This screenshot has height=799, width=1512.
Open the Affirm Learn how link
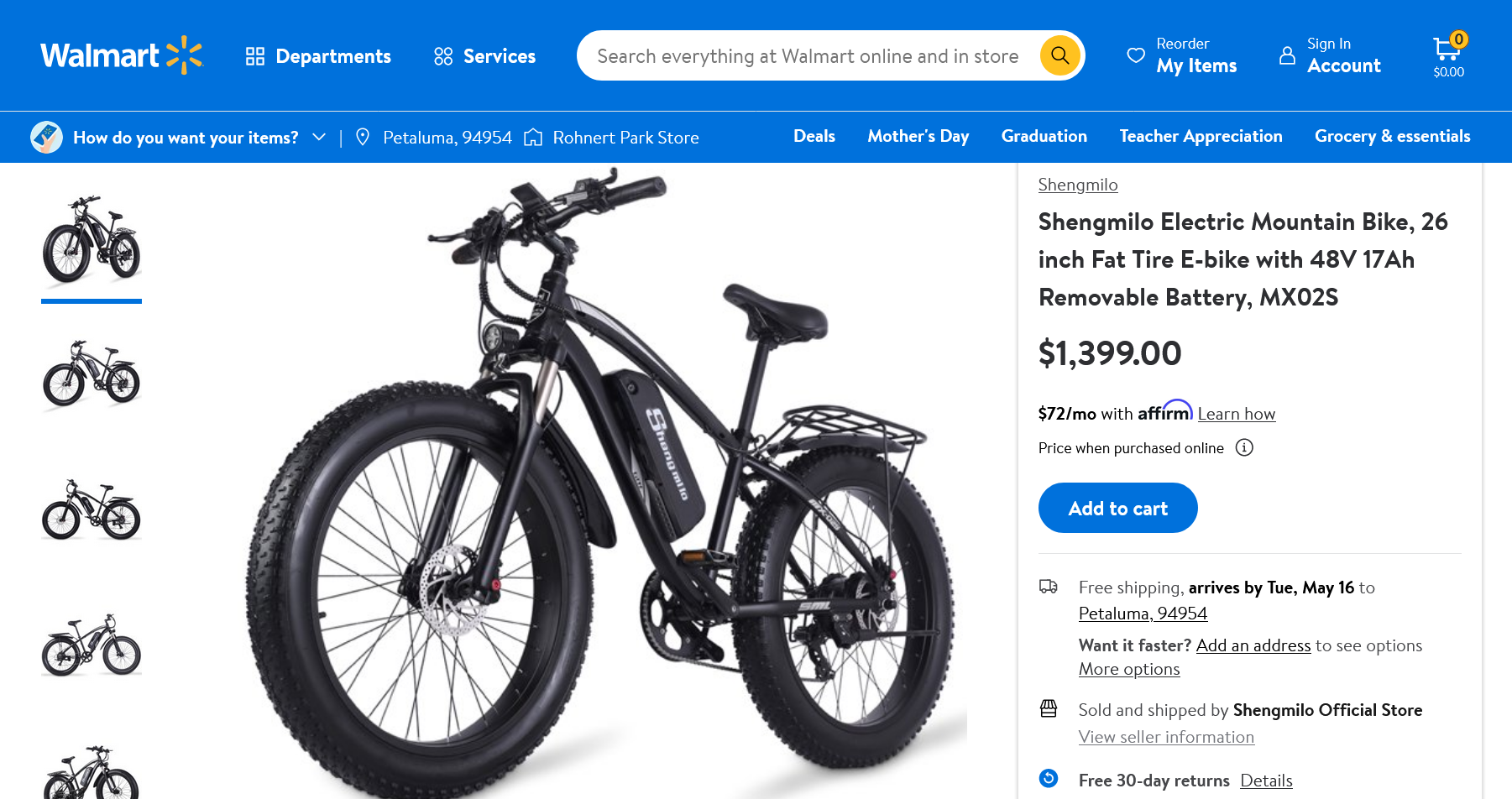point(1236,414)
